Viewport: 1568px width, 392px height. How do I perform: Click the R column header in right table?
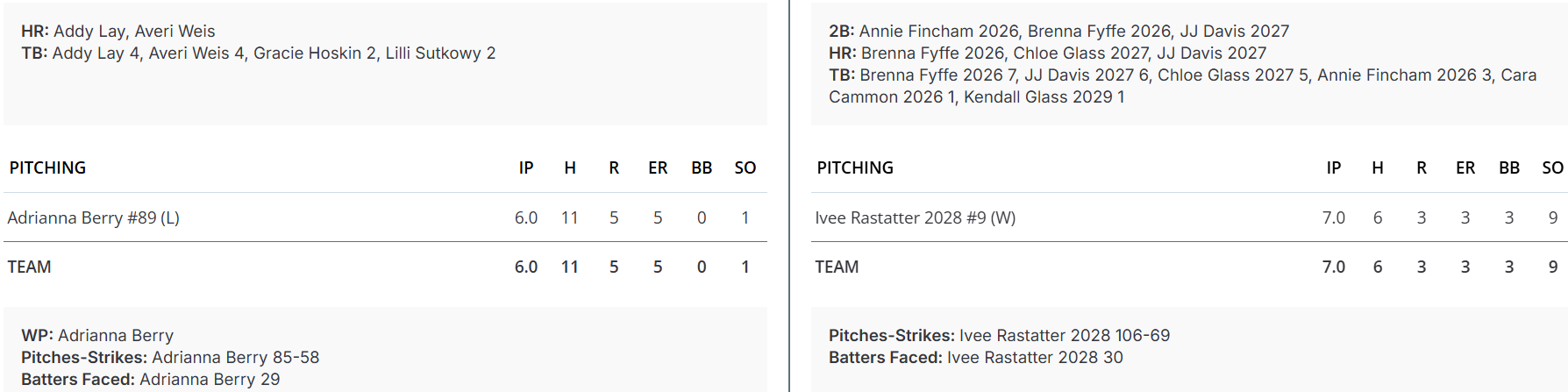click(1422, 167)
